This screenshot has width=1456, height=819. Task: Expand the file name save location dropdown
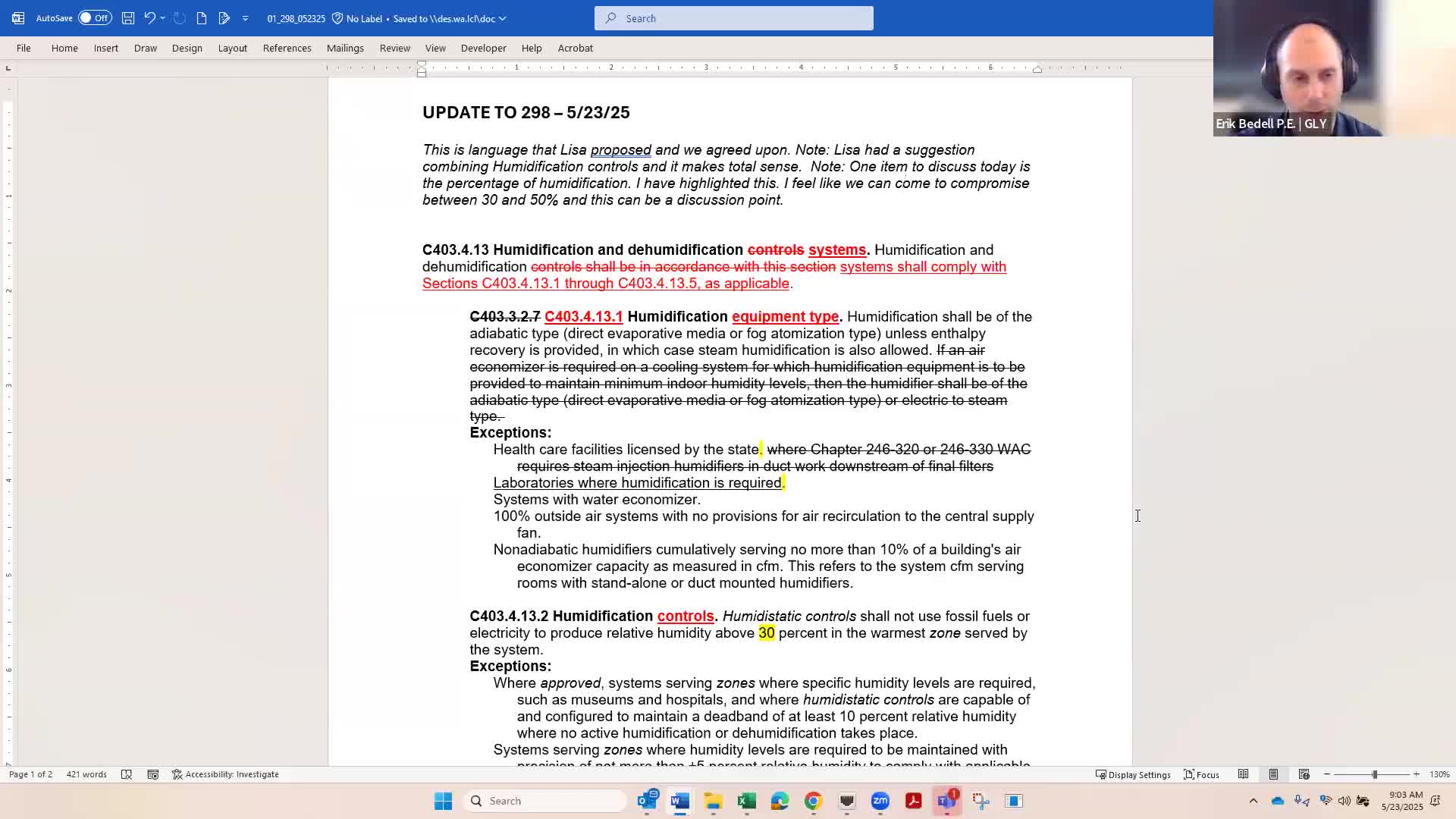pos(502,18)
